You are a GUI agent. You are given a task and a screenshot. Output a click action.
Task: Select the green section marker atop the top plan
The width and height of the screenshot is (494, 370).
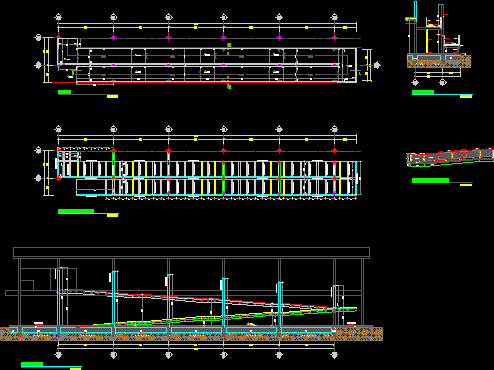point(229,45)
